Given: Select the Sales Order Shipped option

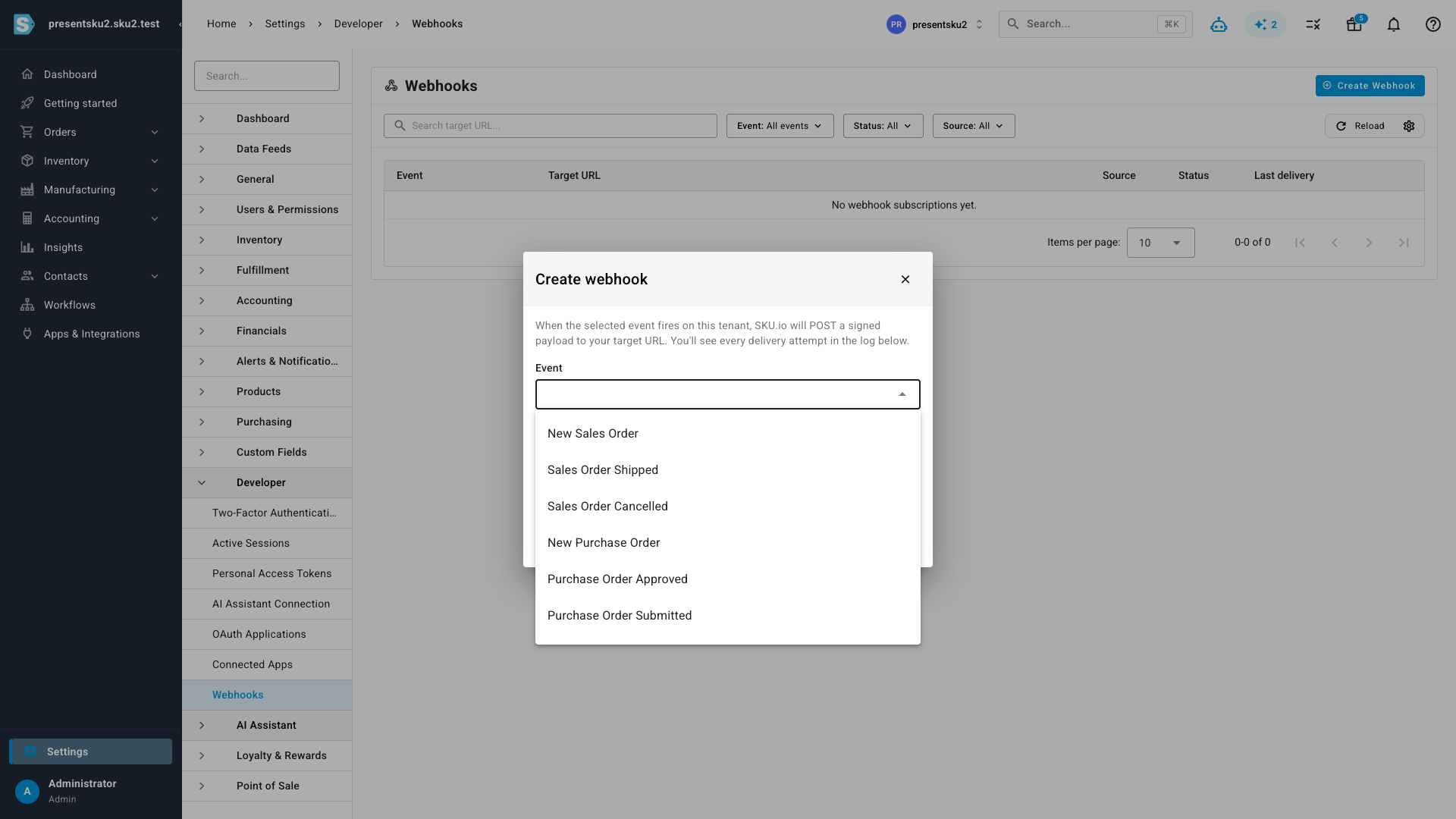Looking at the screenshot, I should (728, 470).
